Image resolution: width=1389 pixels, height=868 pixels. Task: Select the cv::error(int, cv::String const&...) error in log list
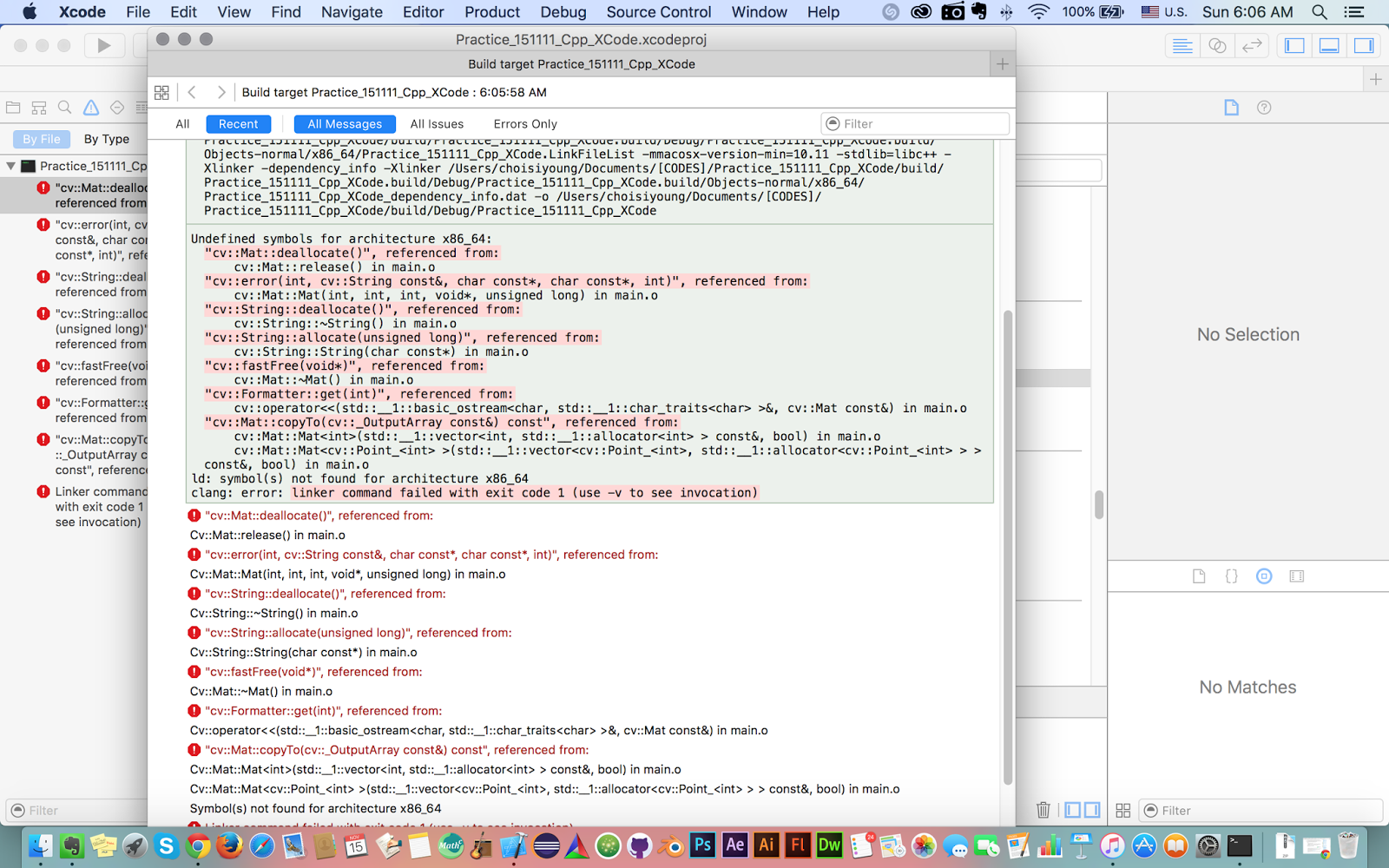point(431,555)
